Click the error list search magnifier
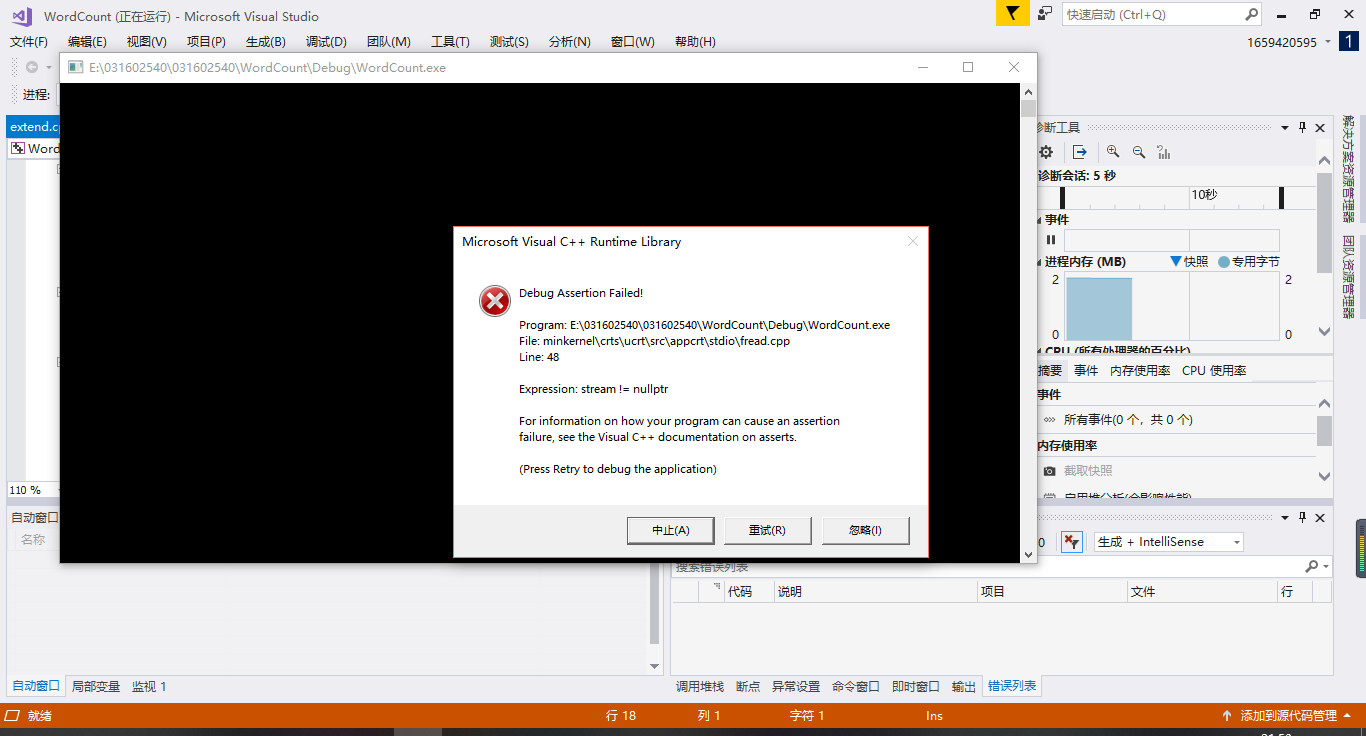The image size is (1366, 736). tap(1312, 567)
